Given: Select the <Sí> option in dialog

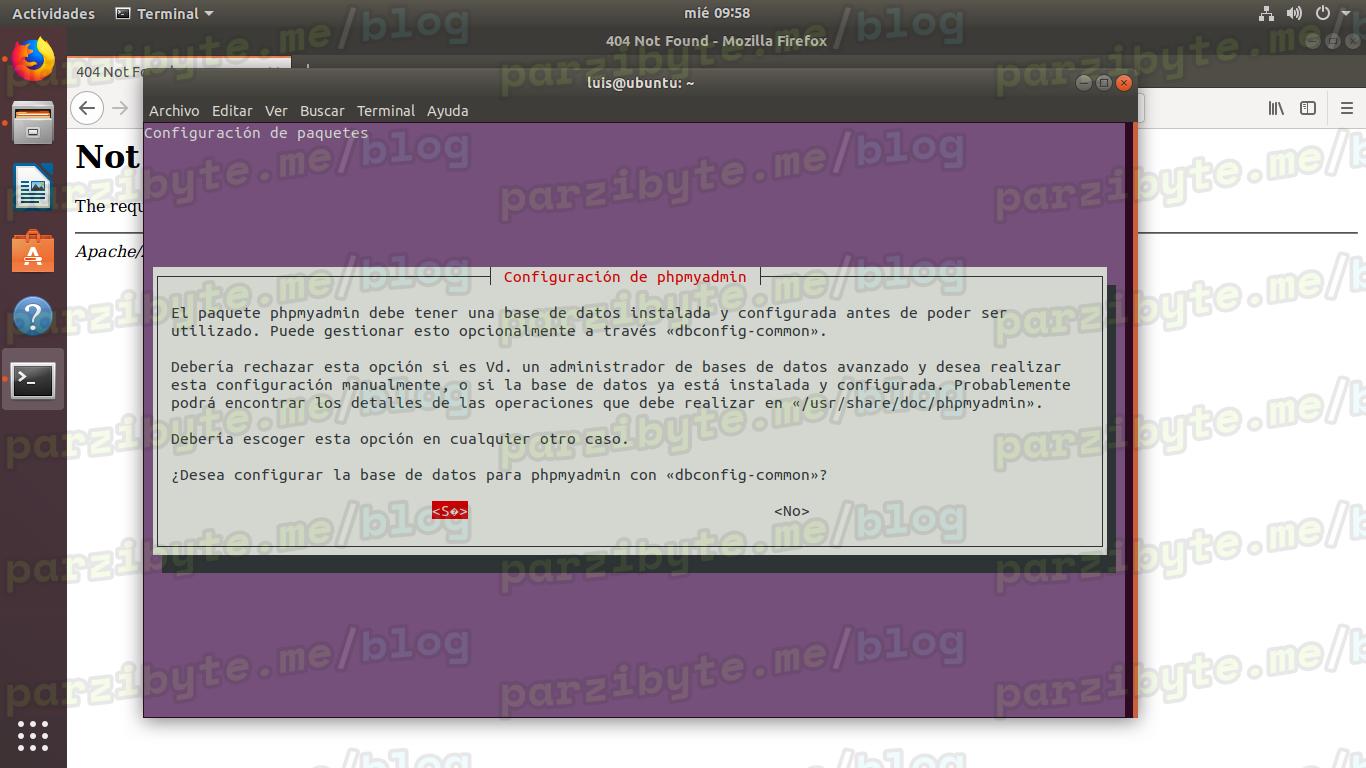Looking at the screenshot, I should click(x=450, y=511).
